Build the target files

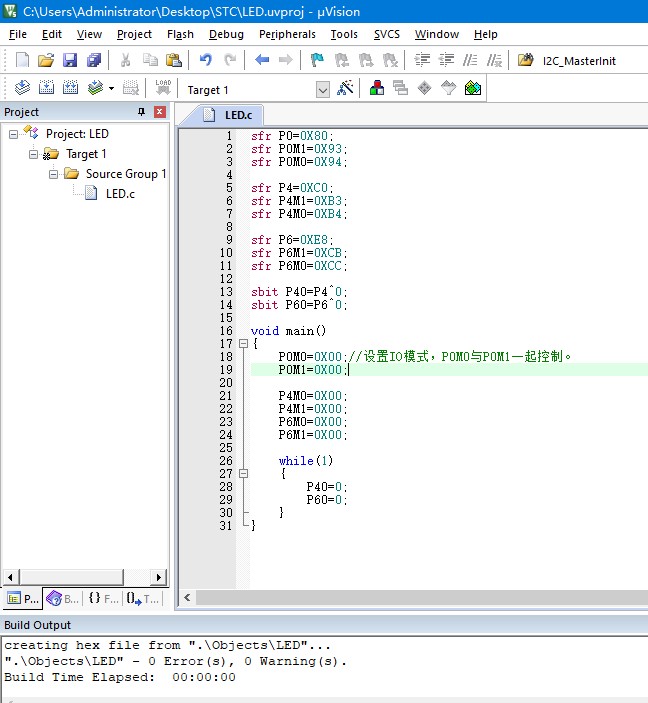[x=46, y=88]
